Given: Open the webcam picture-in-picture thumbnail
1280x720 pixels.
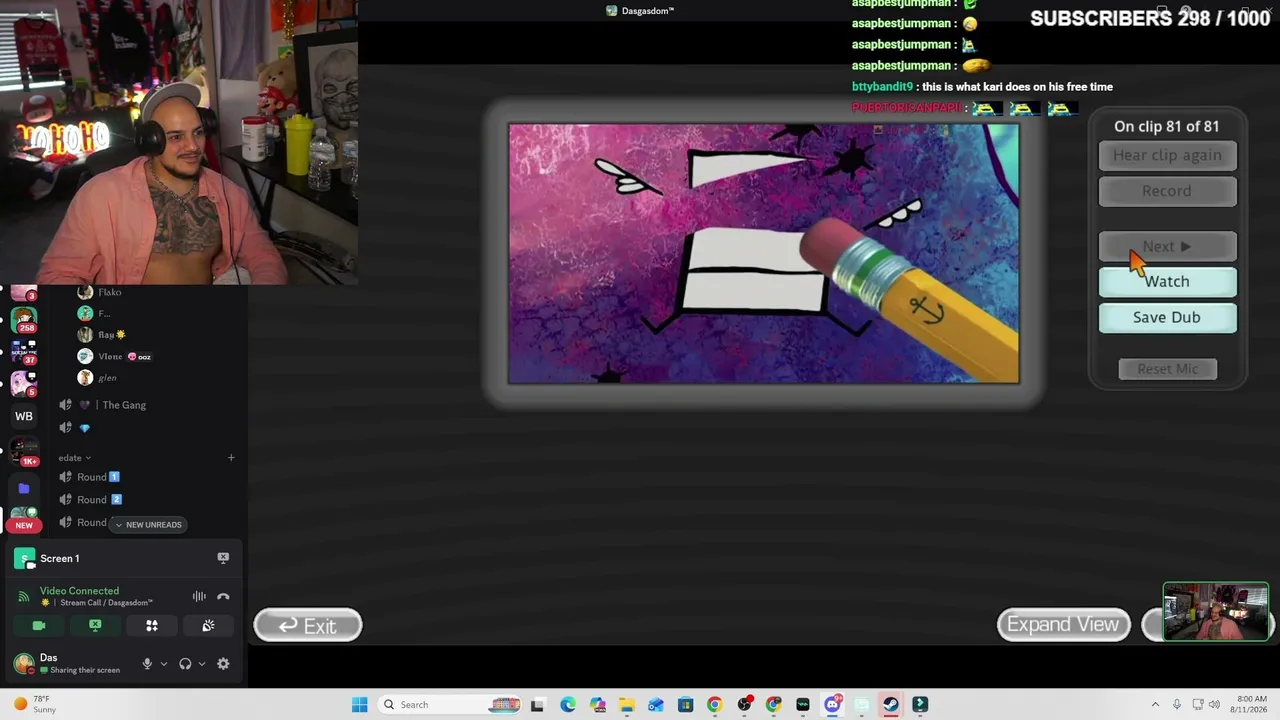Looking at the screenshot, I should click(1216, 611).
